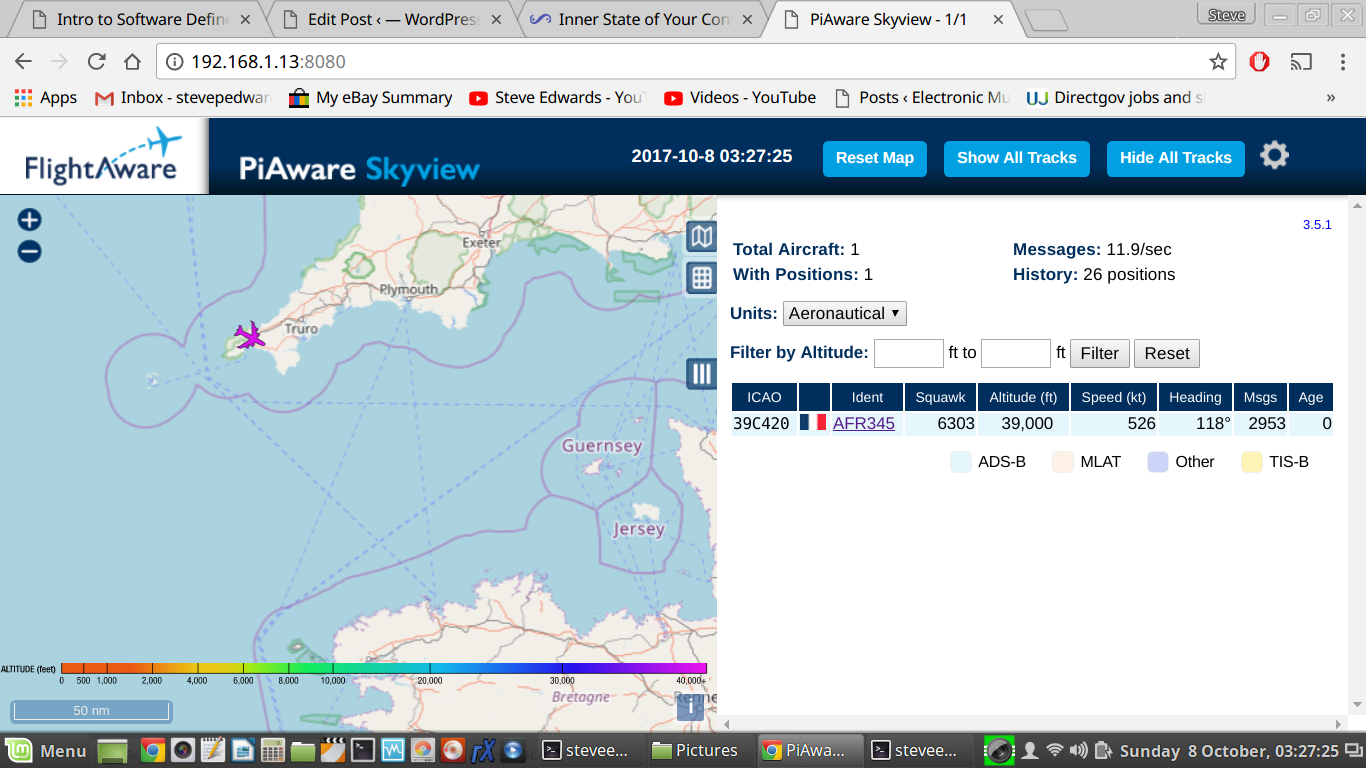This screenshot has width=1366, height=768.
Task: Click the minimum altitude filter field
Action: click(x=908, y=353)
